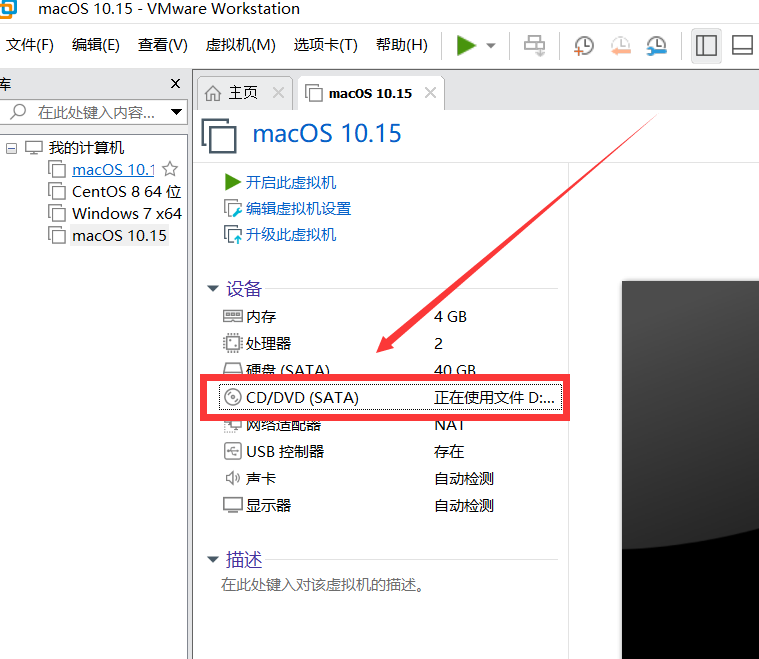Click the memory chip icon
The width and height of the screenshot is (759, 659).
tap(232, 316)
